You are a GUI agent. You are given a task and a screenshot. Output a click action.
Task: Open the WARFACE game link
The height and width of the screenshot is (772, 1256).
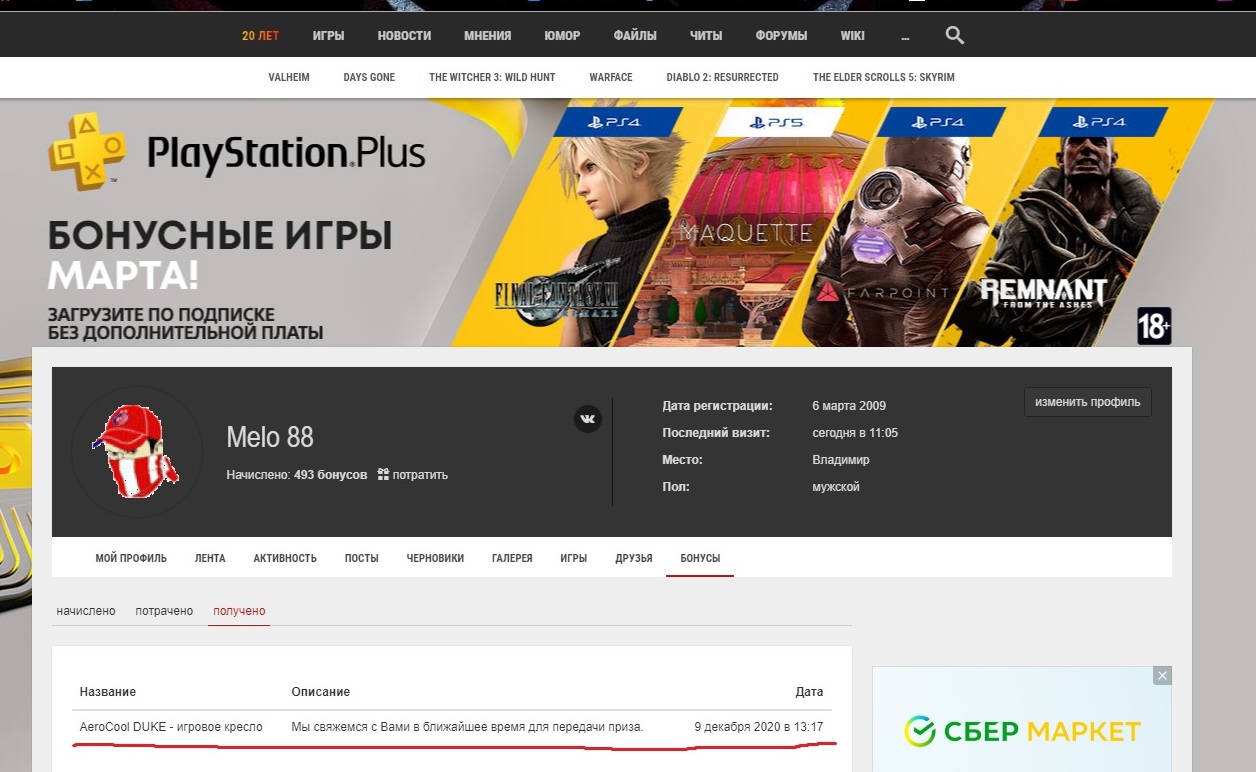click(611, 77)
